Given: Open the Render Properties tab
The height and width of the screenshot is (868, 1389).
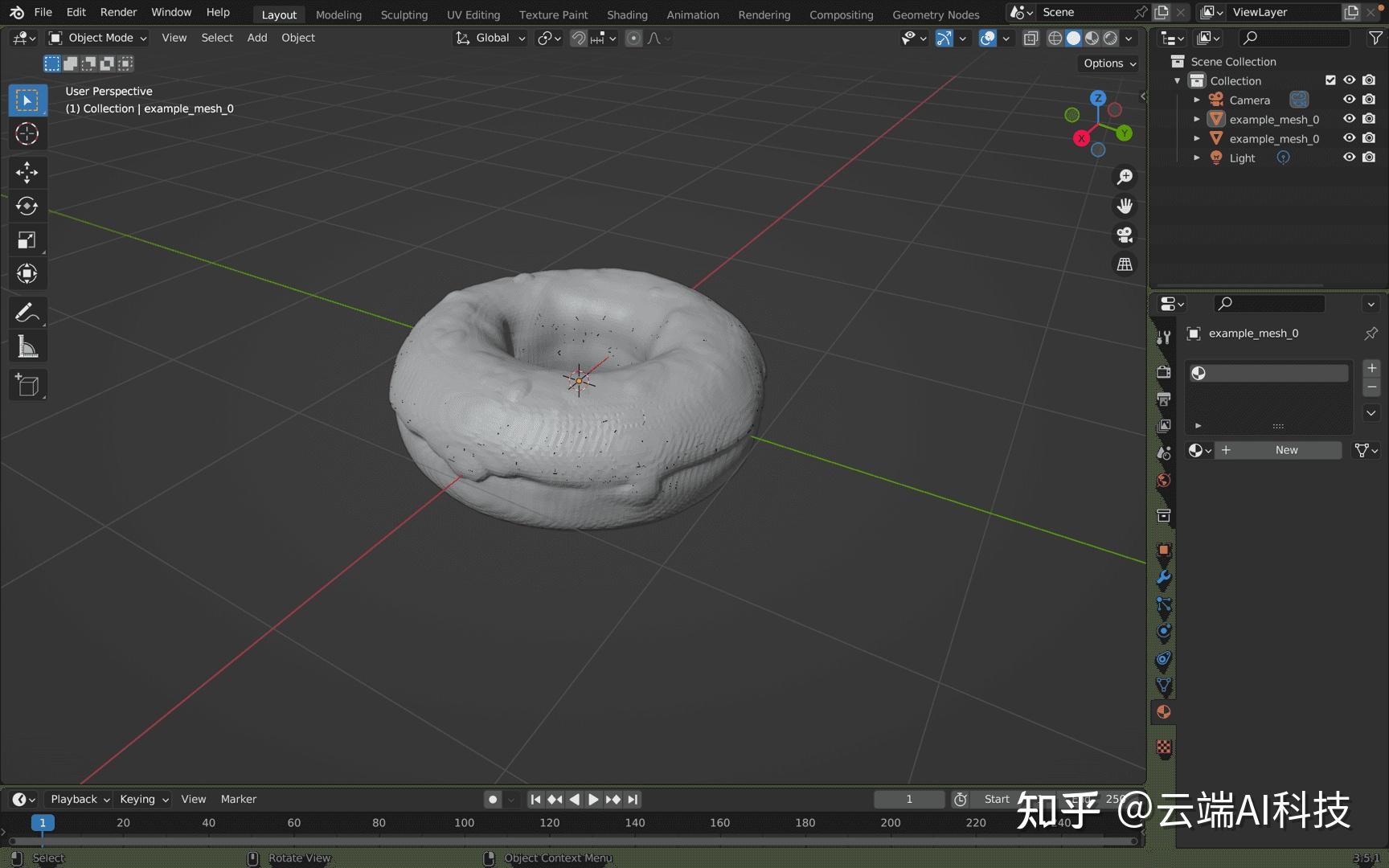Looking at the screenshot, I should [x=1163, y=371].
